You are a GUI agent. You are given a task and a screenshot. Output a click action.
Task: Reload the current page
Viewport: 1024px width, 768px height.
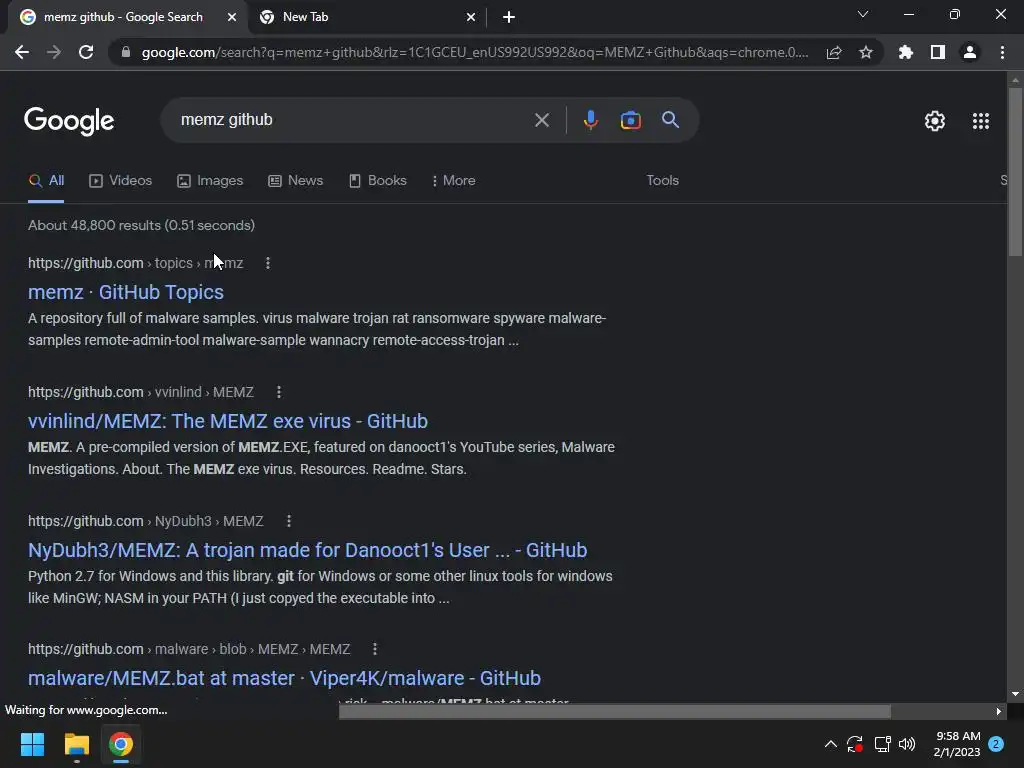(86, 52)
